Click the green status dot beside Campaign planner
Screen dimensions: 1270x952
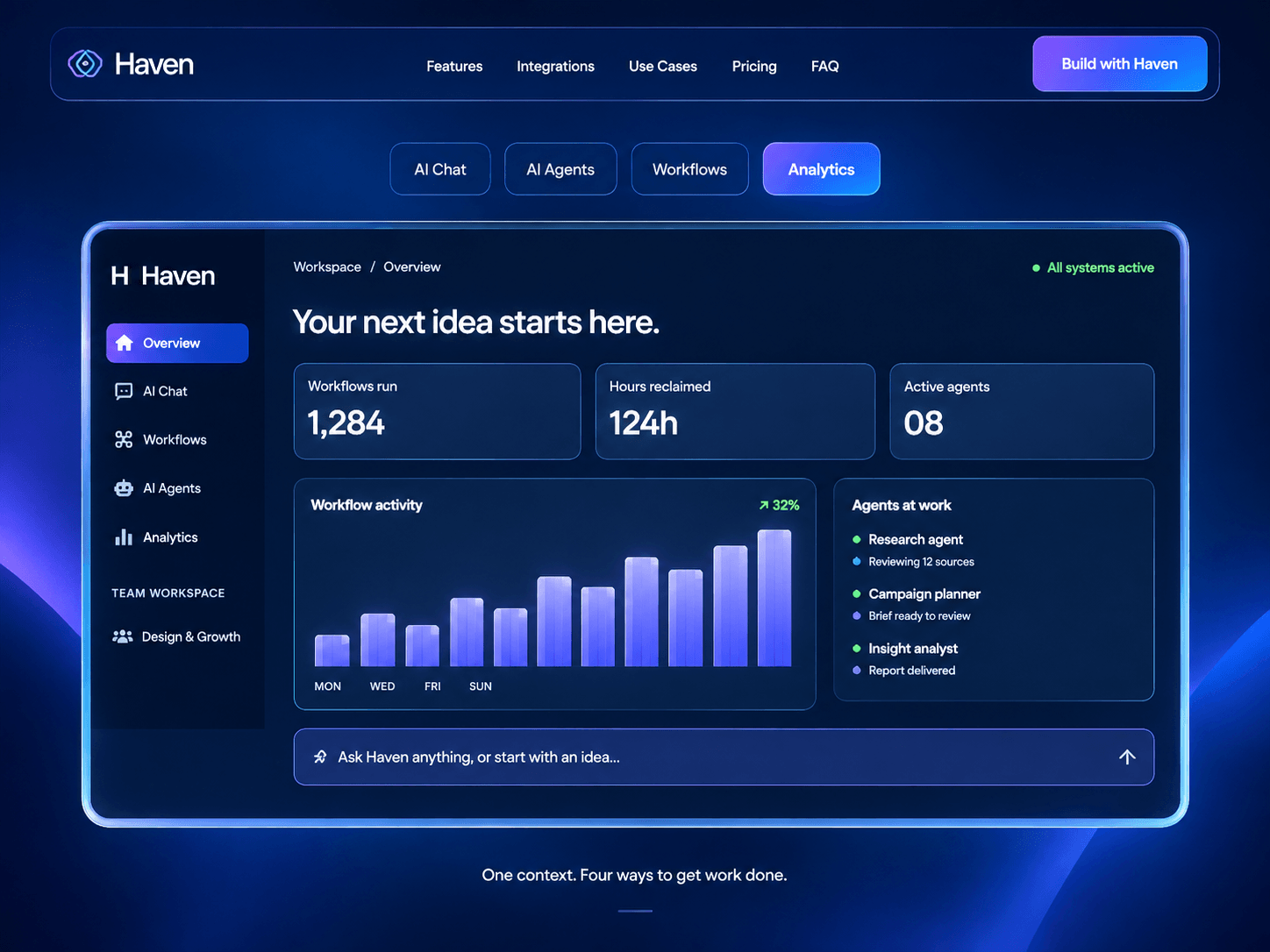(x=857, y=593)
